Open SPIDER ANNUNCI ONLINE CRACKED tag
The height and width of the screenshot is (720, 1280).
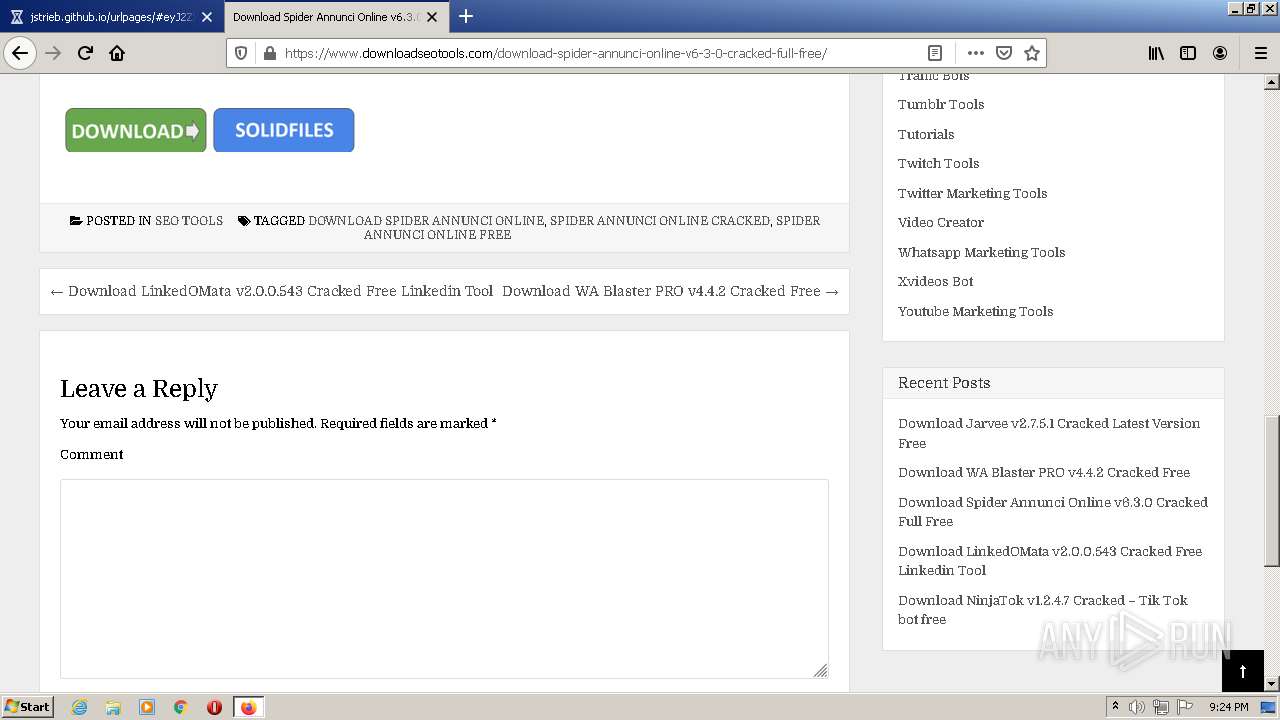coord(660,221)
